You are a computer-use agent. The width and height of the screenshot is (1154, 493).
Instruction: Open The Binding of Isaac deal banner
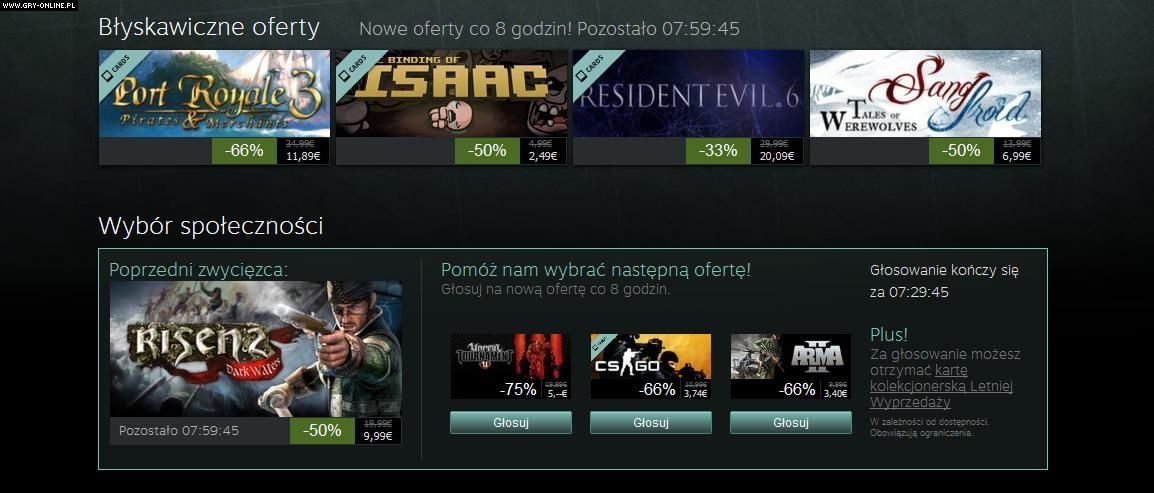click(451, 93)
